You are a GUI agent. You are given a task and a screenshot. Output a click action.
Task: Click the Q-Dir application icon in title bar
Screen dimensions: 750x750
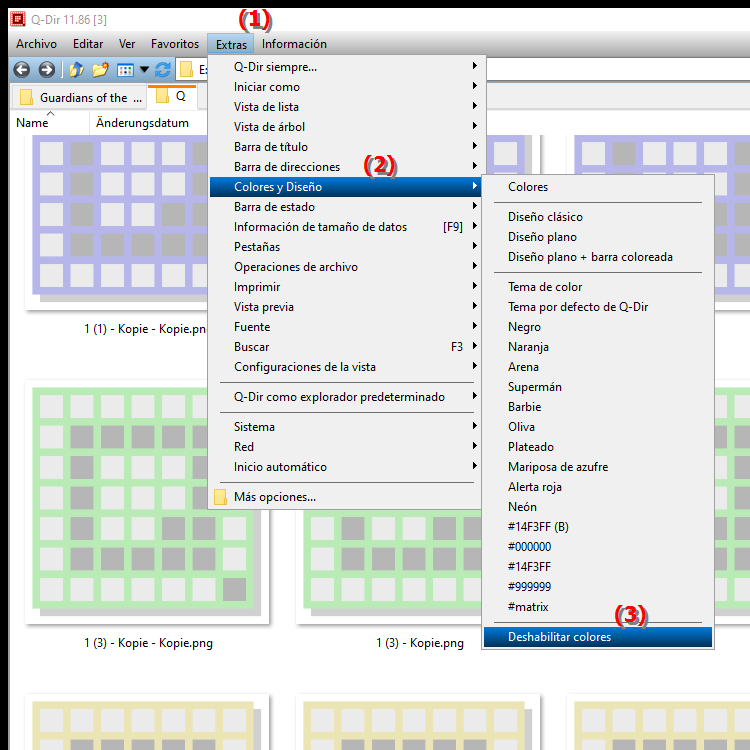coord(18,19)
